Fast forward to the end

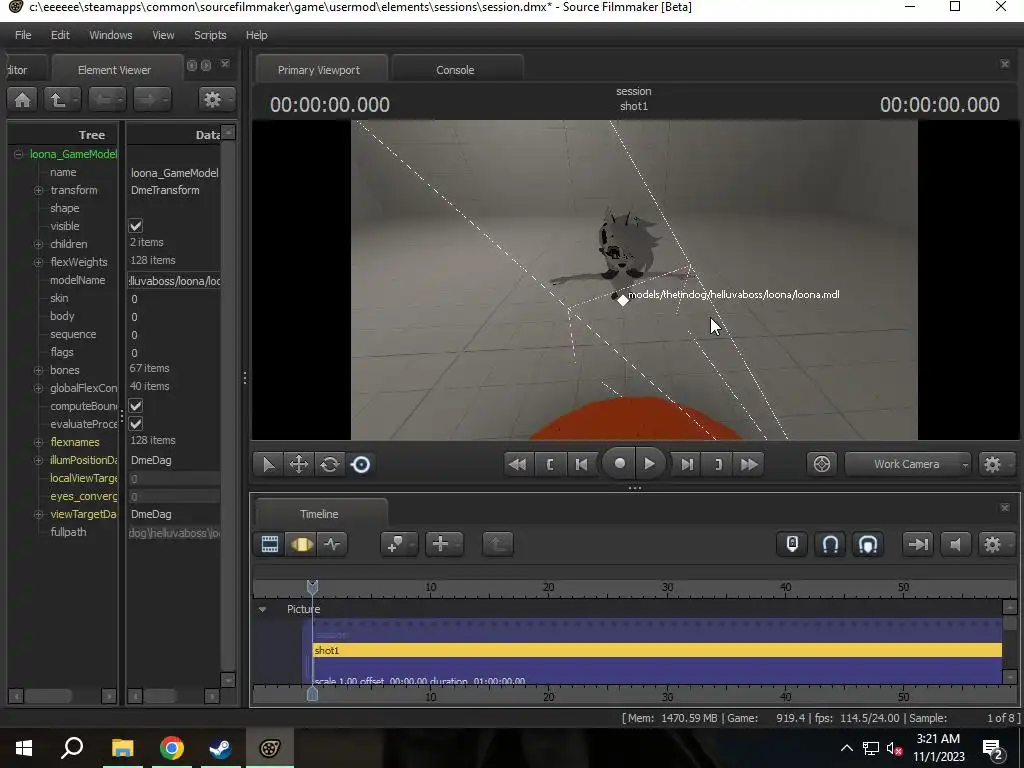pos(749,464)
